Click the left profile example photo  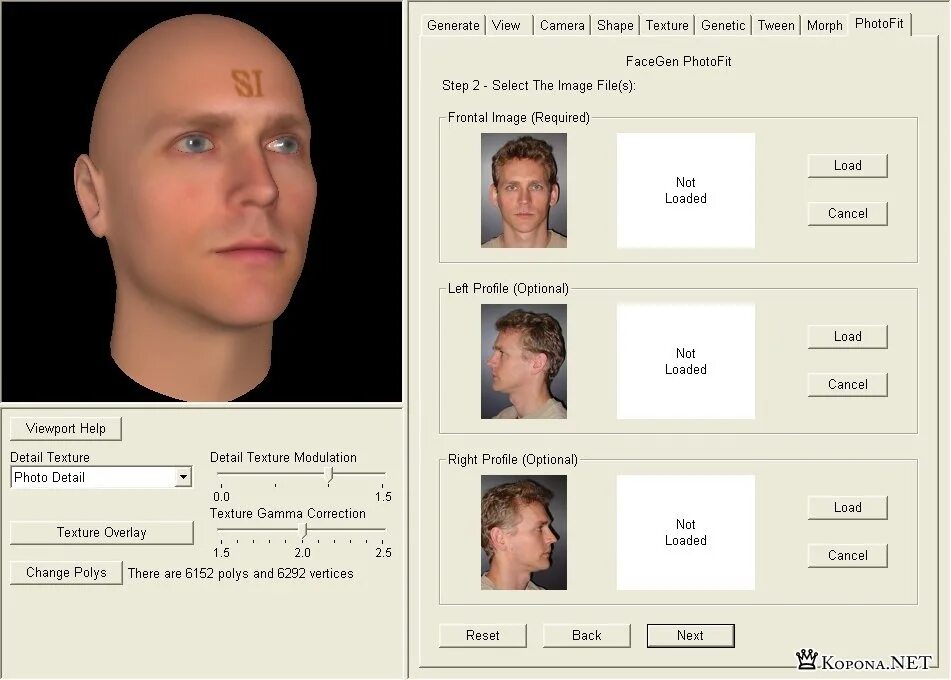(524, 362)
